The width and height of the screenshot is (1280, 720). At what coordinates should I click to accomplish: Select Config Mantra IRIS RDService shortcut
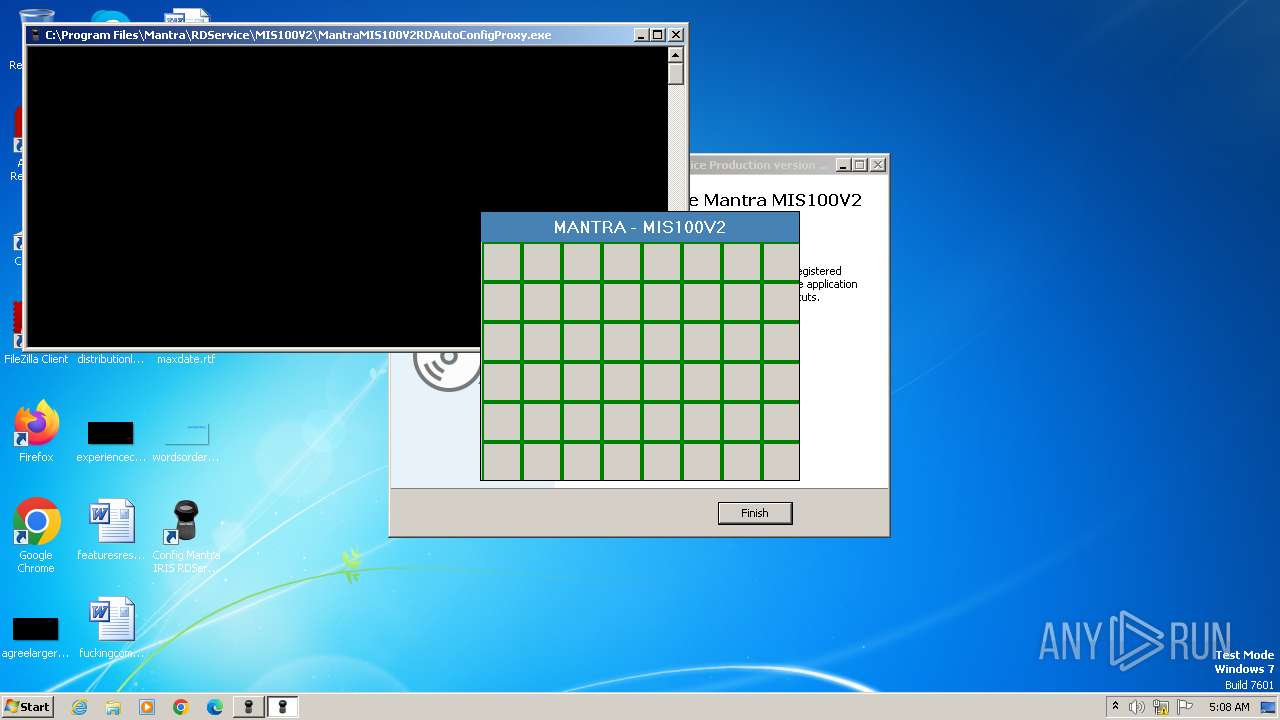[186, 536]
